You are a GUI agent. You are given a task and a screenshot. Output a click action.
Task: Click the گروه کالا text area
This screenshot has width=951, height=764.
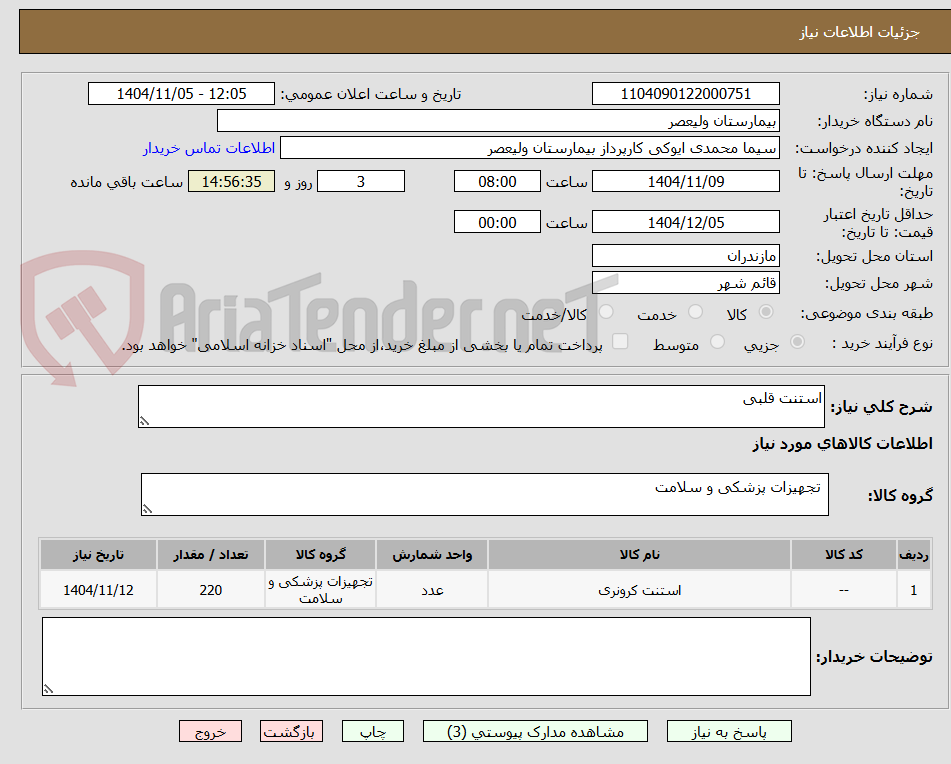click(x=485, y=494)
